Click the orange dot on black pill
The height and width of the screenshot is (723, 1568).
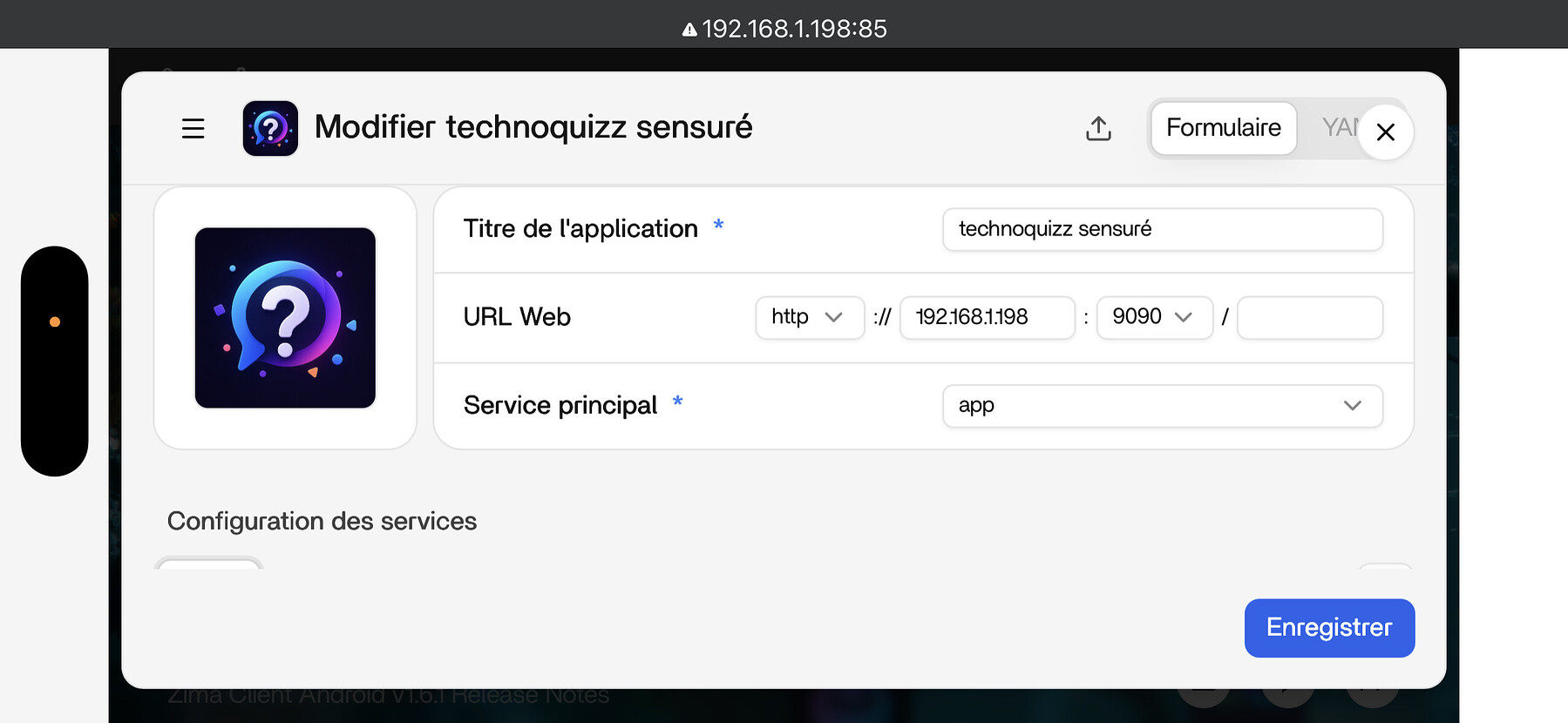tap(55, 321)
